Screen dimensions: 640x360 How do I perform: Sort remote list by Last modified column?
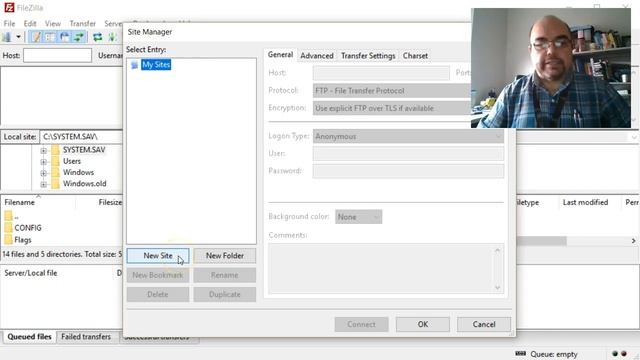tap(585, 202)
